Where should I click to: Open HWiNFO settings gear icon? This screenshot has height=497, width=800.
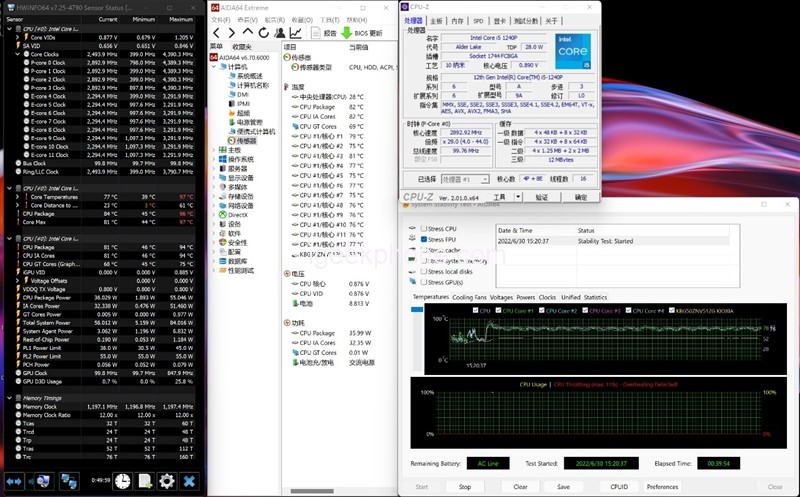[x=167, y=481]
